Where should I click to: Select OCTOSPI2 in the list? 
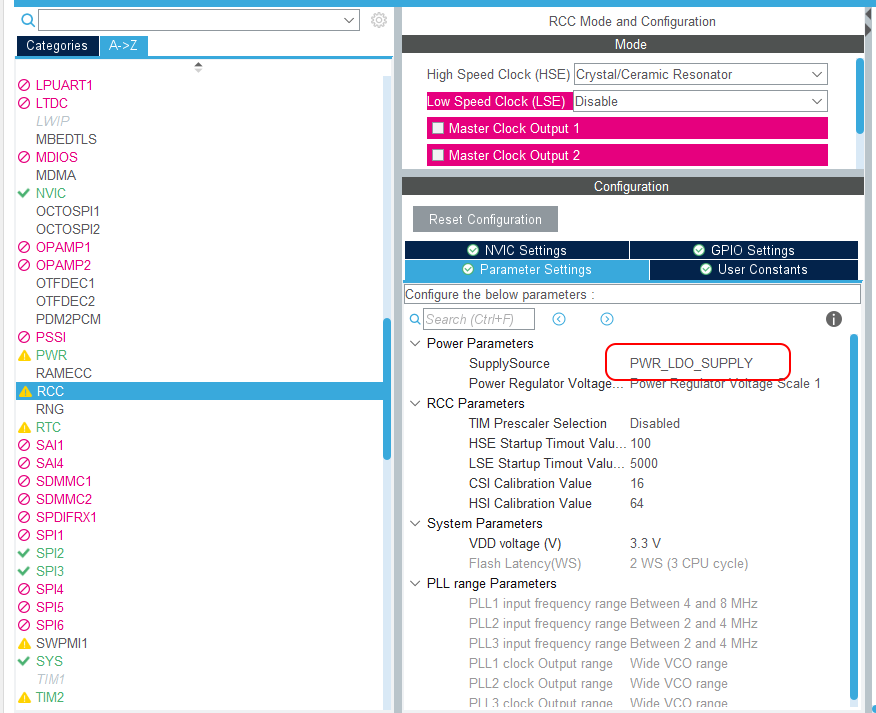click(68, 229)
